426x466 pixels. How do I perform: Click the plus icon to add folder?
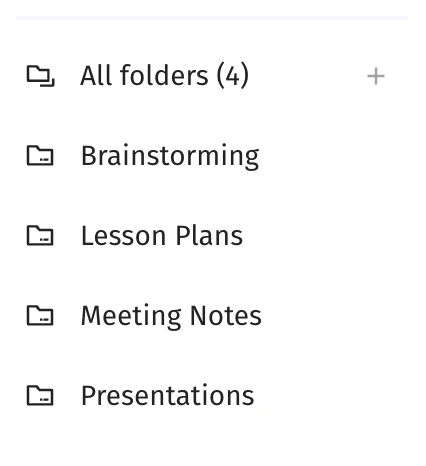[376, 76]
